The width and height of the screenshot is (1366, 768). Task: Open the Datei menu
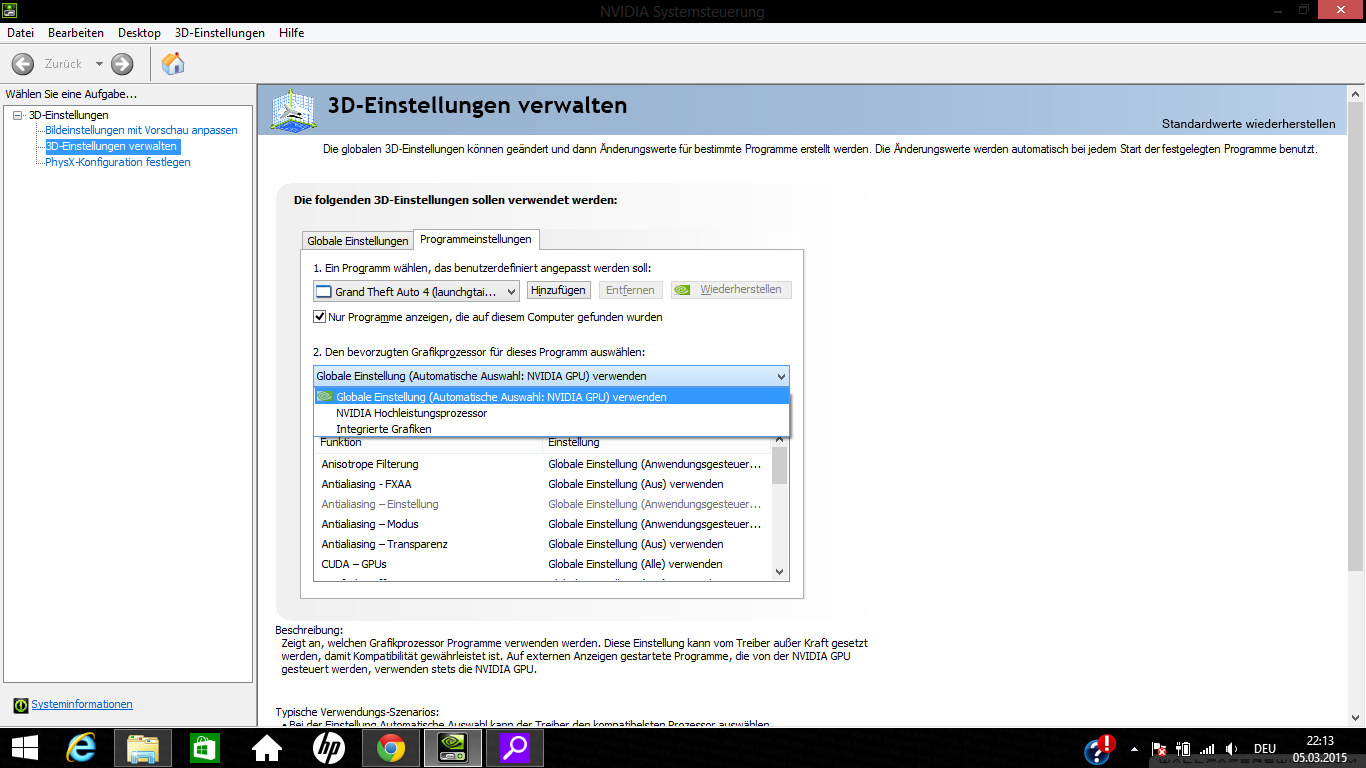point(20,33)
